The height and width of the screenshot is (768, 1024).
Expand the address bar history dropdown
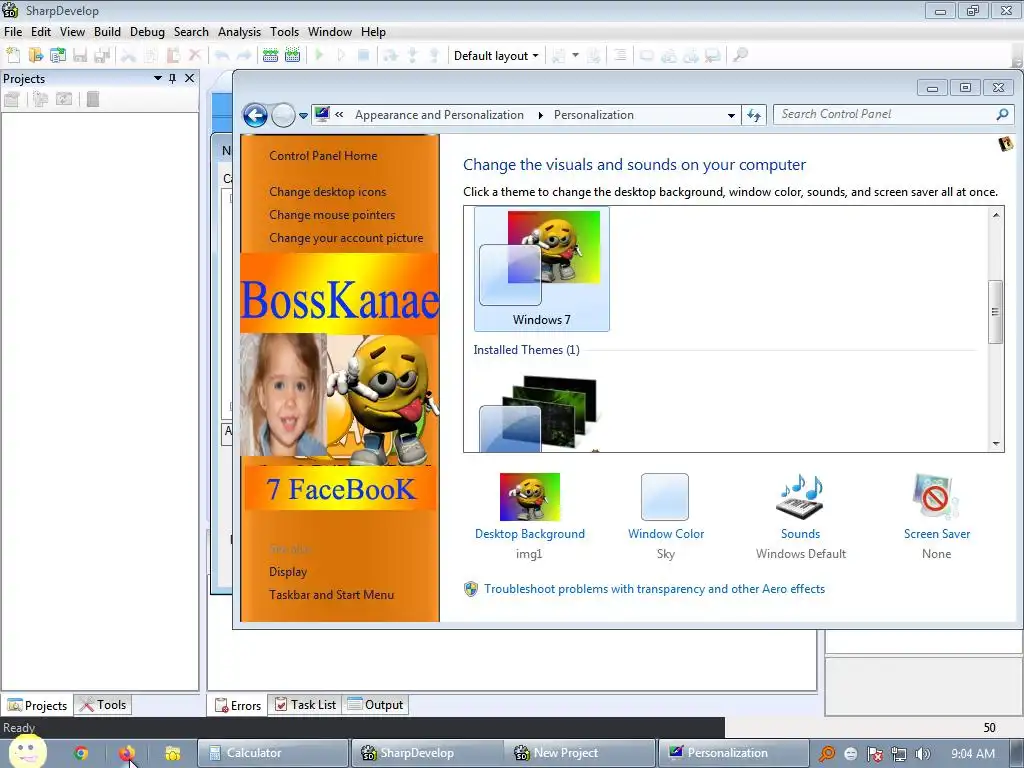pos(731,116)
